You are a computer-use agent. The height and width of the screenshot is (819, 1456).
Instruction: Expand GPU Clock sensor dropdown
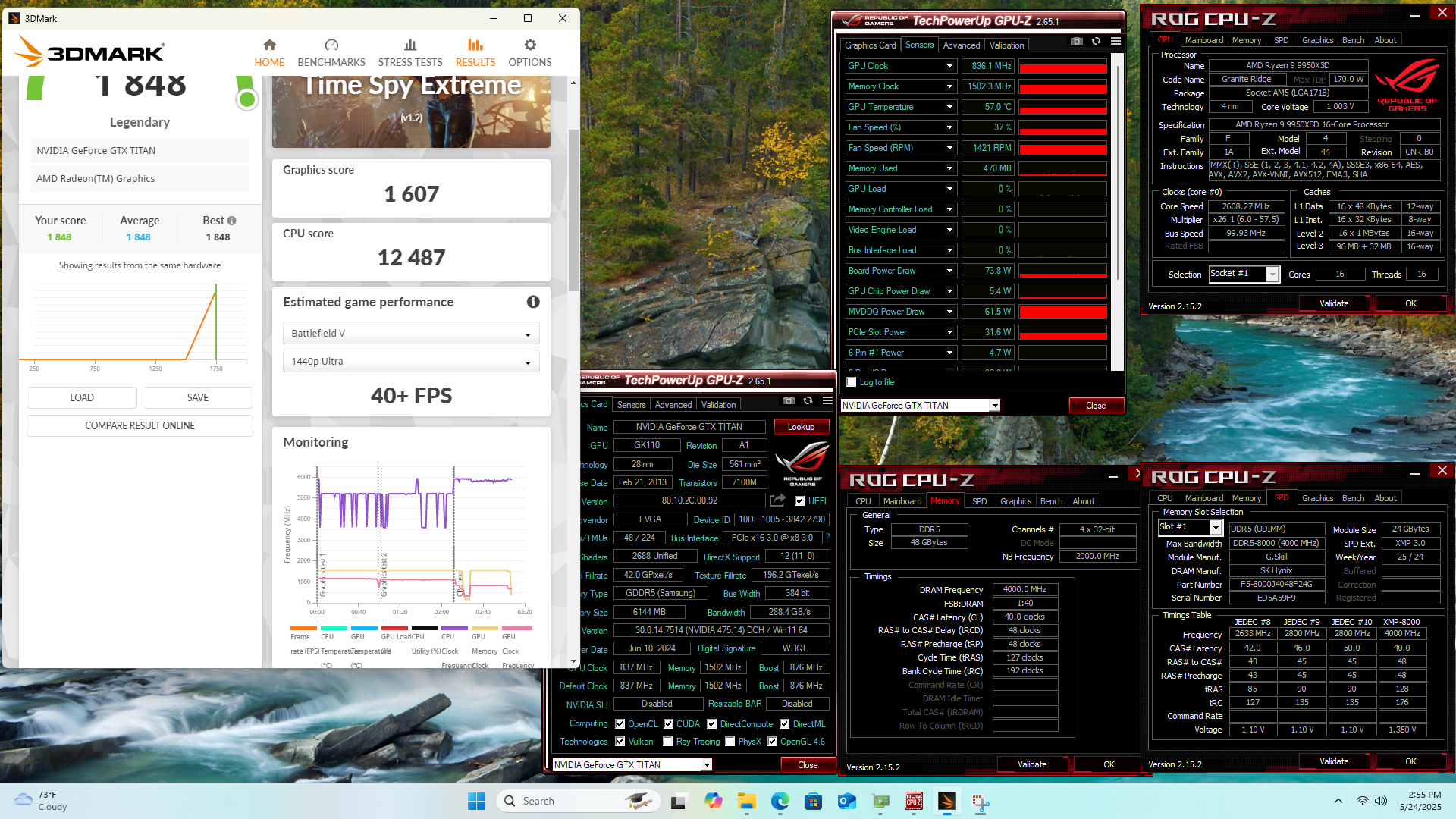pos(949,66)
